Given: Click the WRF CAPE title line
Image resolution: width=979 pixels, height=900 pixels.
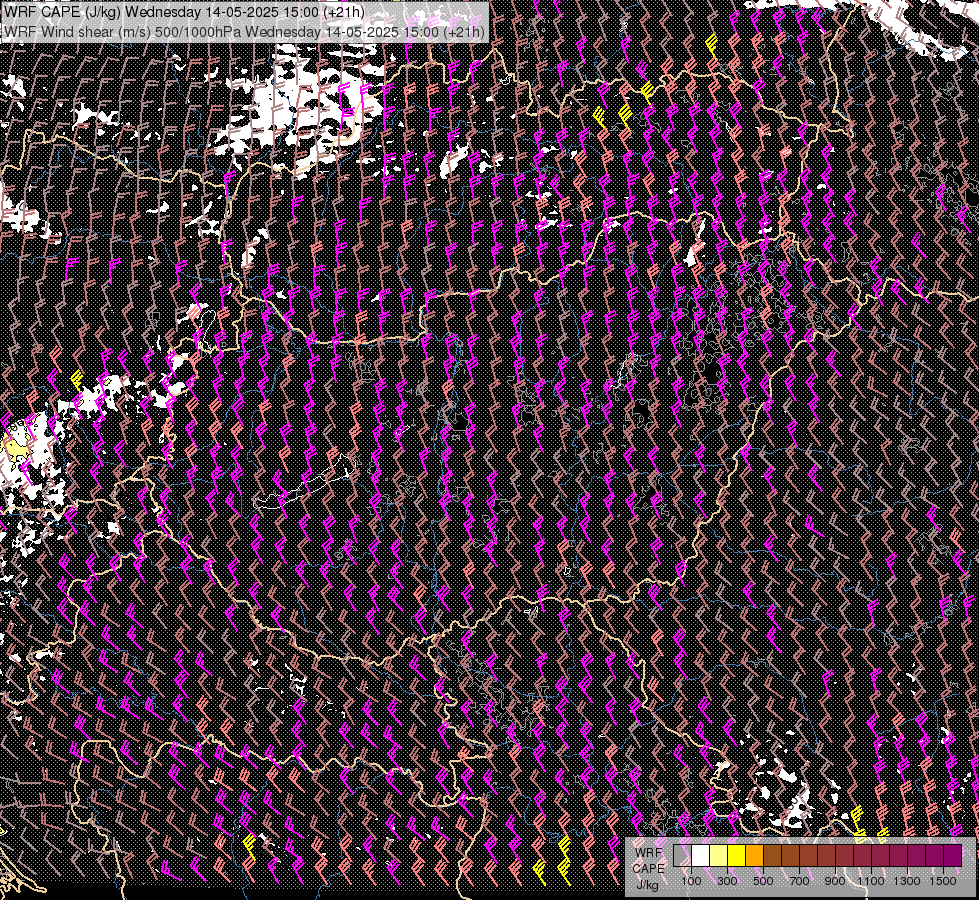Looking at the screenshot, I should point(184,12).
